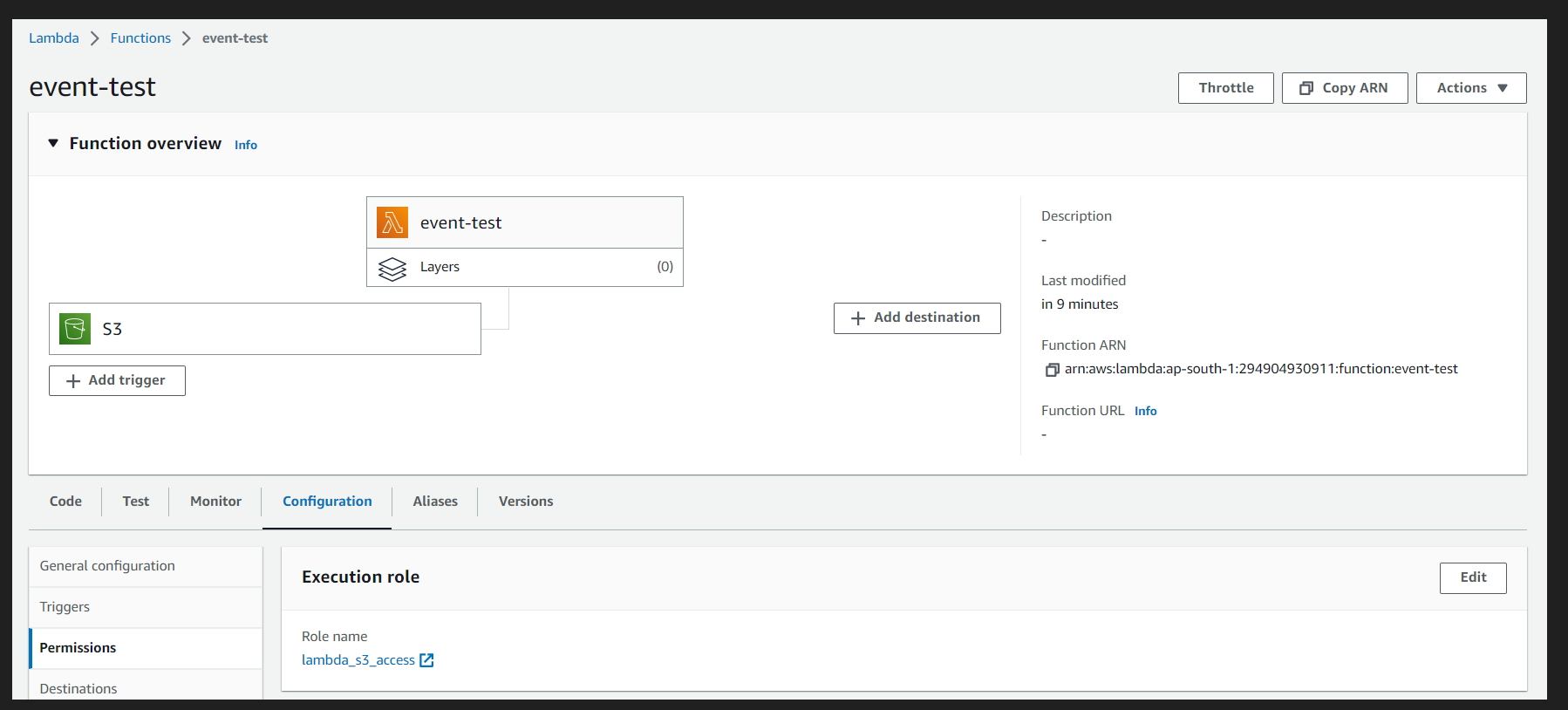Click the plus icon on the Add trigger button
1568x710 pixels.
click(73, 381)
